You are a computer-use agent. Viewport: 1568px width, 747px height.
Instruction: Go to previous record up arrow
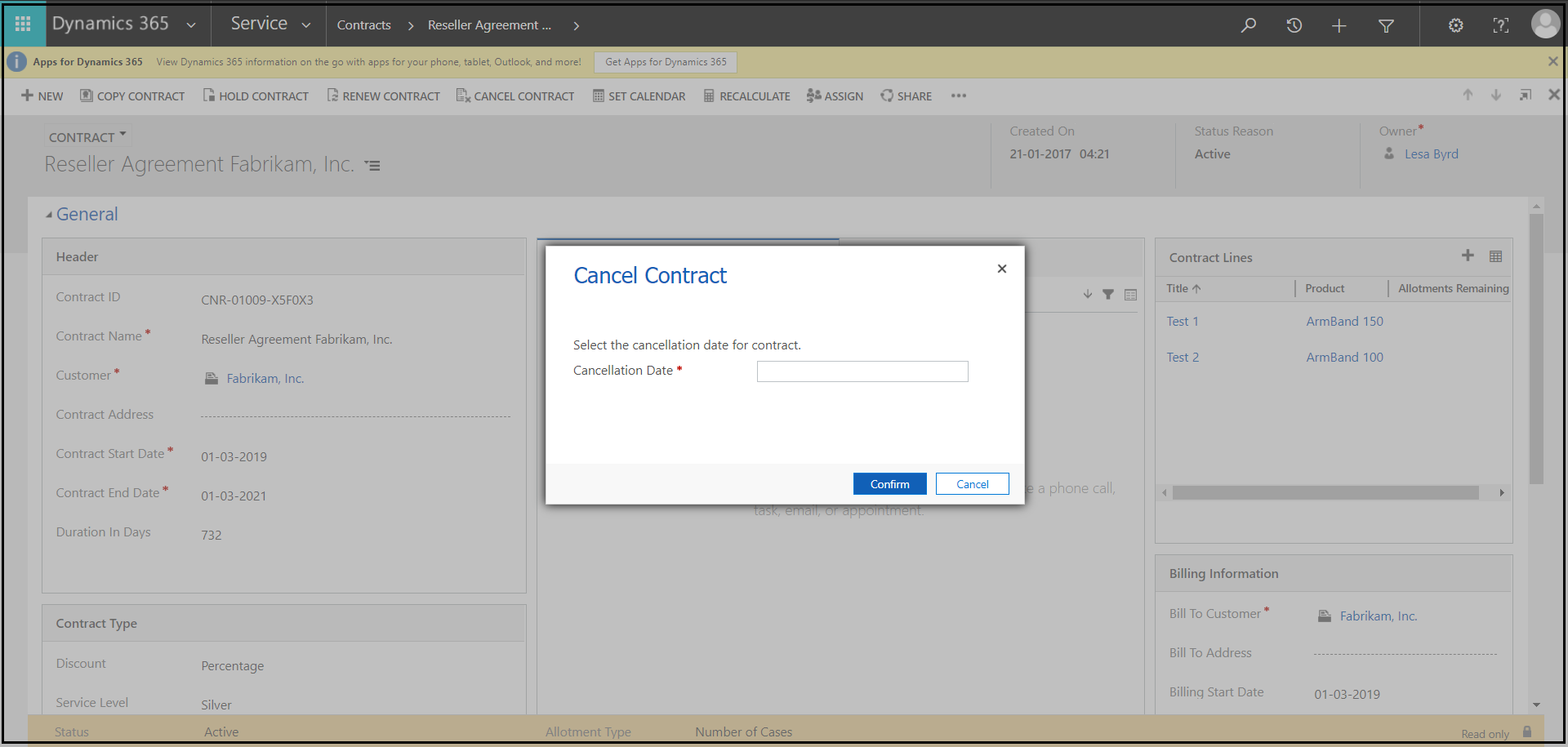pyautogui.click(x=1468, y=95)
